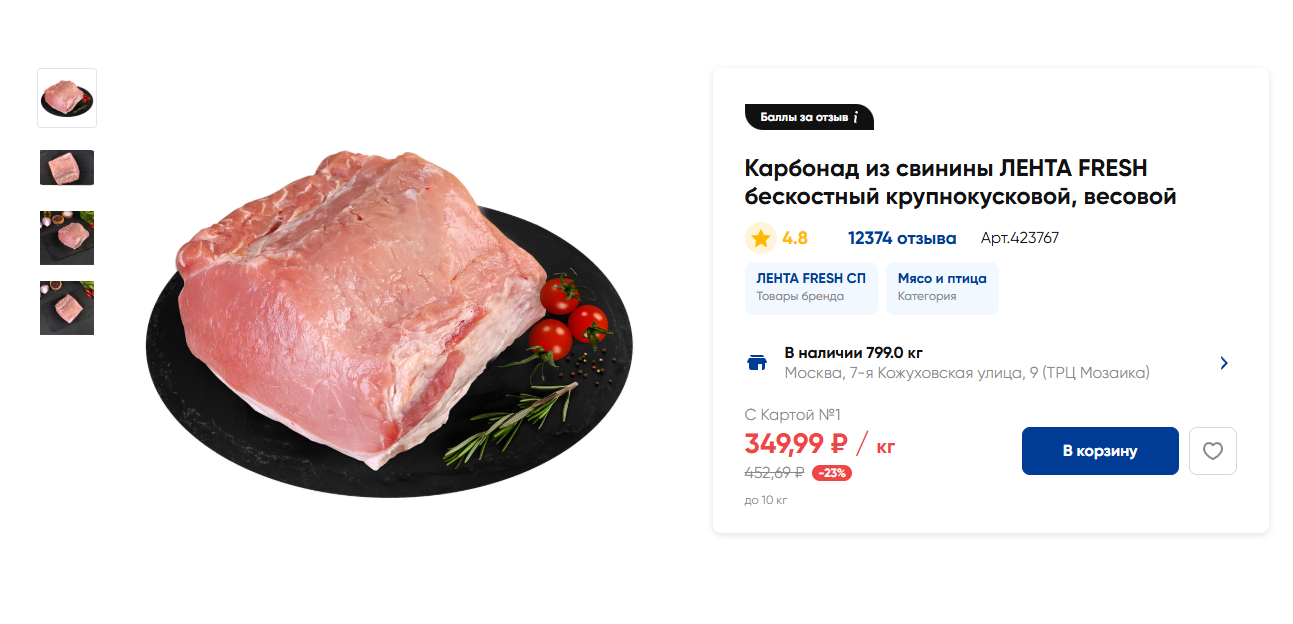The height and width of the screenshot is (624, 1293).
Task: Select the second product thumbnail
Action: 67,168
